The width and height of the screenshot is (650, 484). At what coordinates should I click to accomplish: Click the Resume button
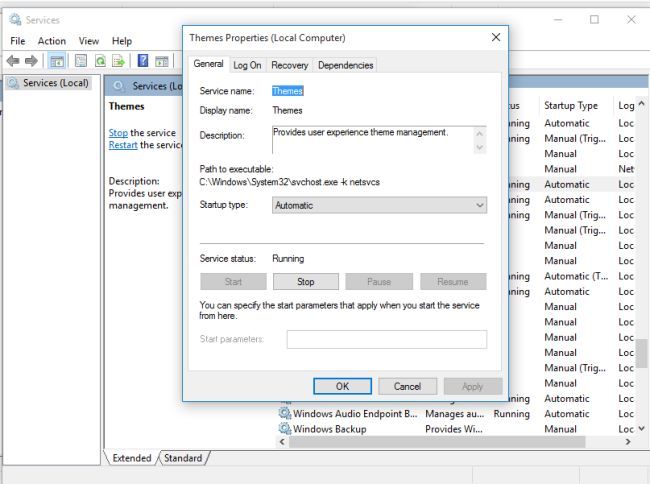point(453,282)
